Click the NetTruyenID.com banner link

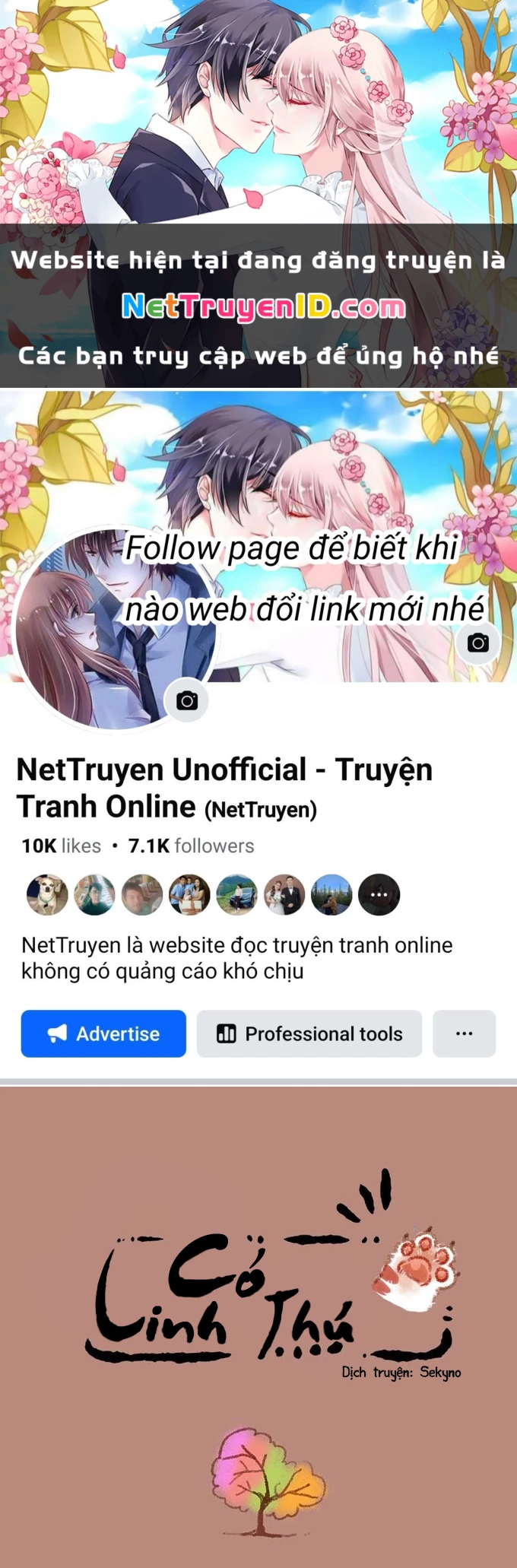point(264,306)
